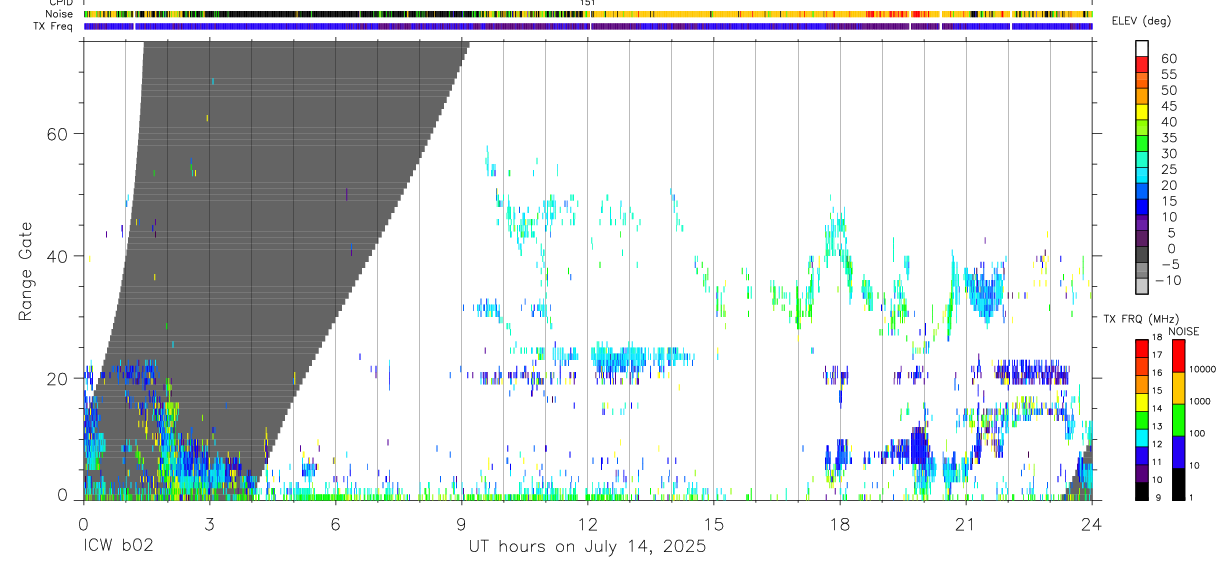This screenshot has width=1228, height=567.
Task: Click the 'UT hours on July 14, 2025' axis title
Action: point(587,546)
